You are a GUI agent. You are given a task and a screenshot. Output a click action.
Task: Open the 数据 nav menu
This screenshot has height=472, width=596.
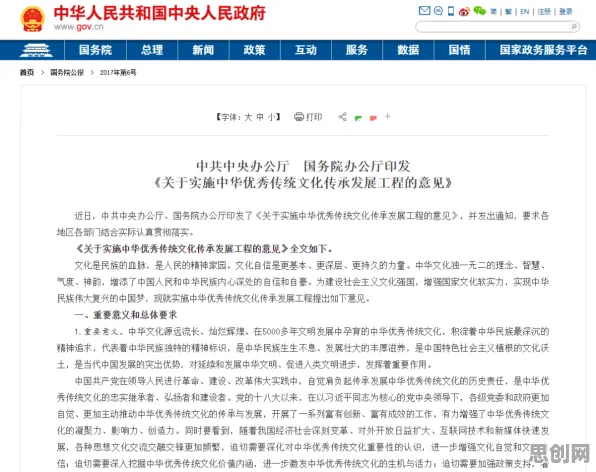[408, 50]
